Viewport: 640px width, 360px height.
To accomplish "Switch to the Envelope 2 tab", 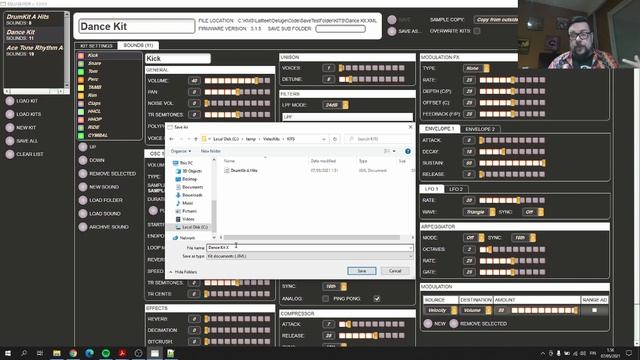I will 480,129.
